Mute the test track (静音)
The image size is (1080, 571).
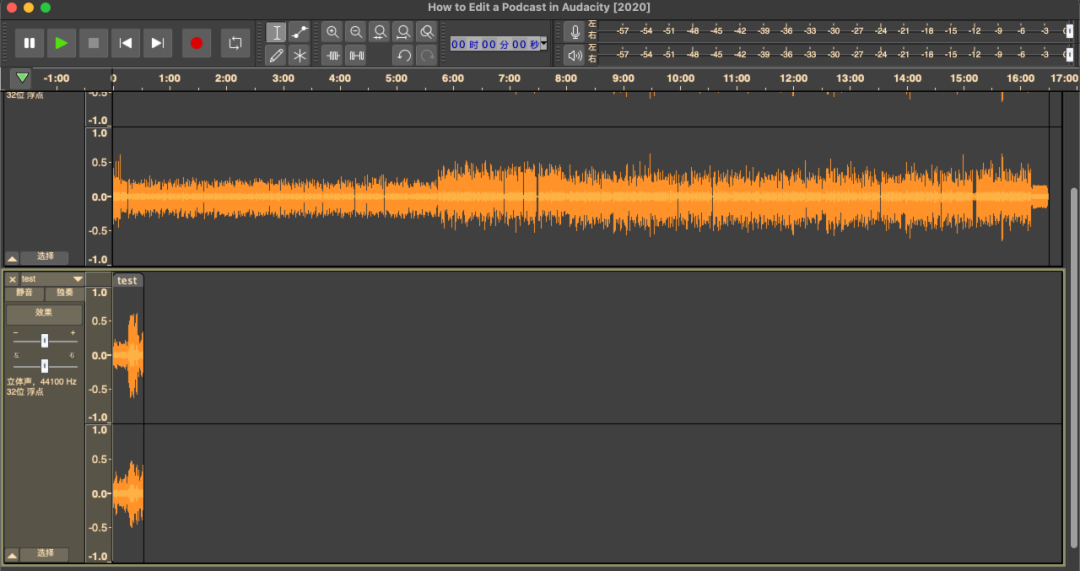(x=24, y=293)
